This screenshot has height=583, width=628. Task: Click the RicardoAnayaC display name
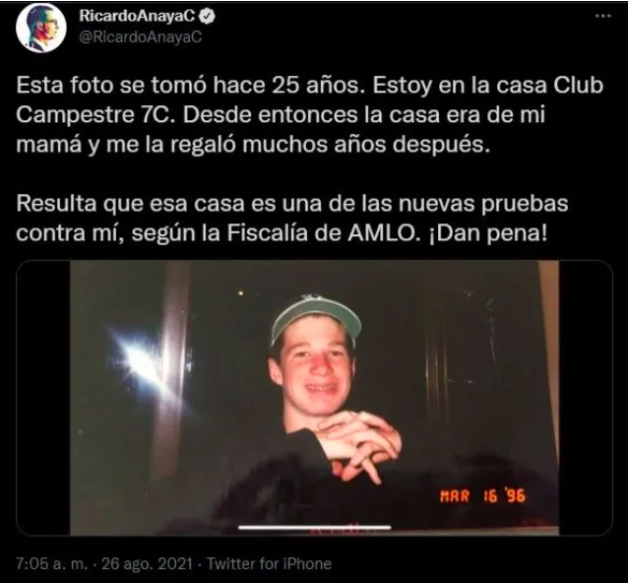click(x=137, y=16)
